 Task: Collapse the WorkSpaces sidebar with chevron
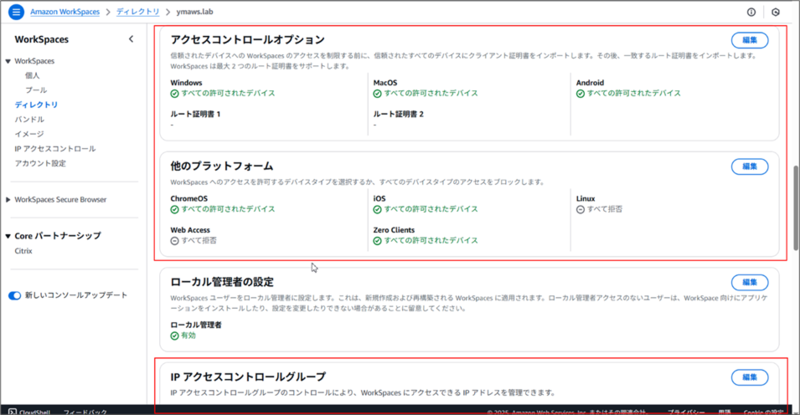pos(131,39)
